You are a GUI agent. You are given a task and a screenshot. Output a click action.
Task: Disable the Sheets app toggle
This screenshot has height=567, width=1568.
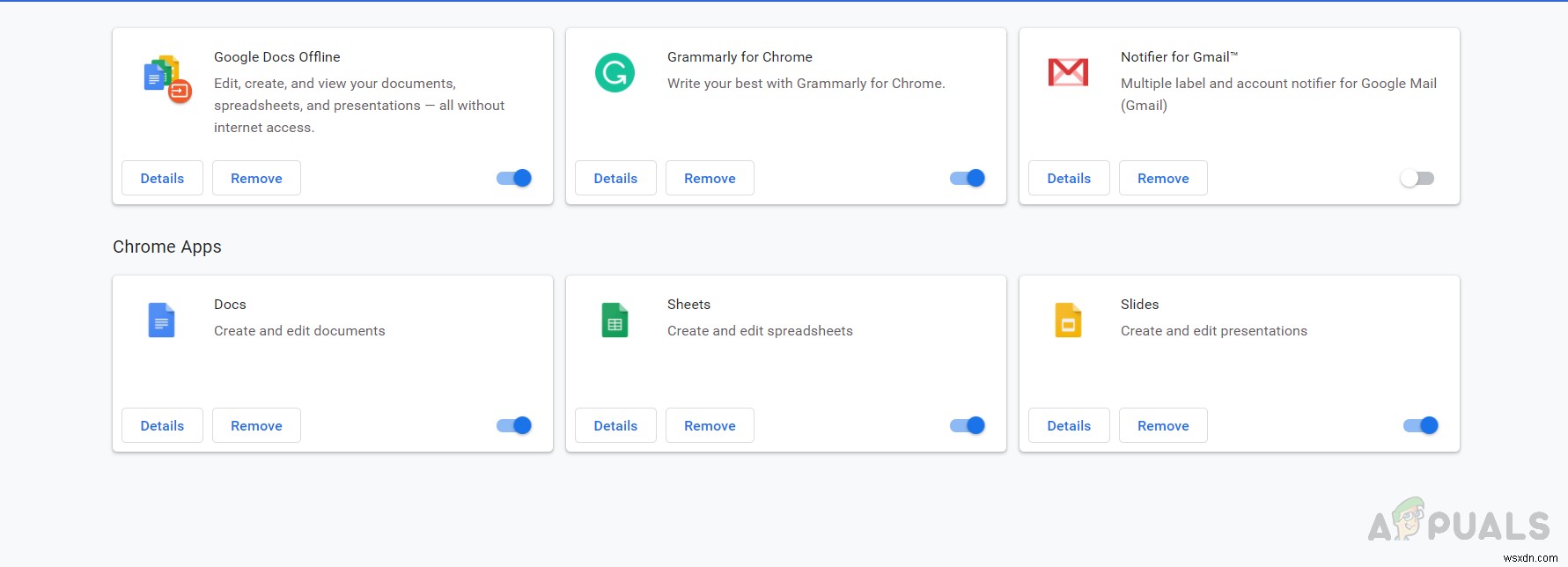[968, 425]
